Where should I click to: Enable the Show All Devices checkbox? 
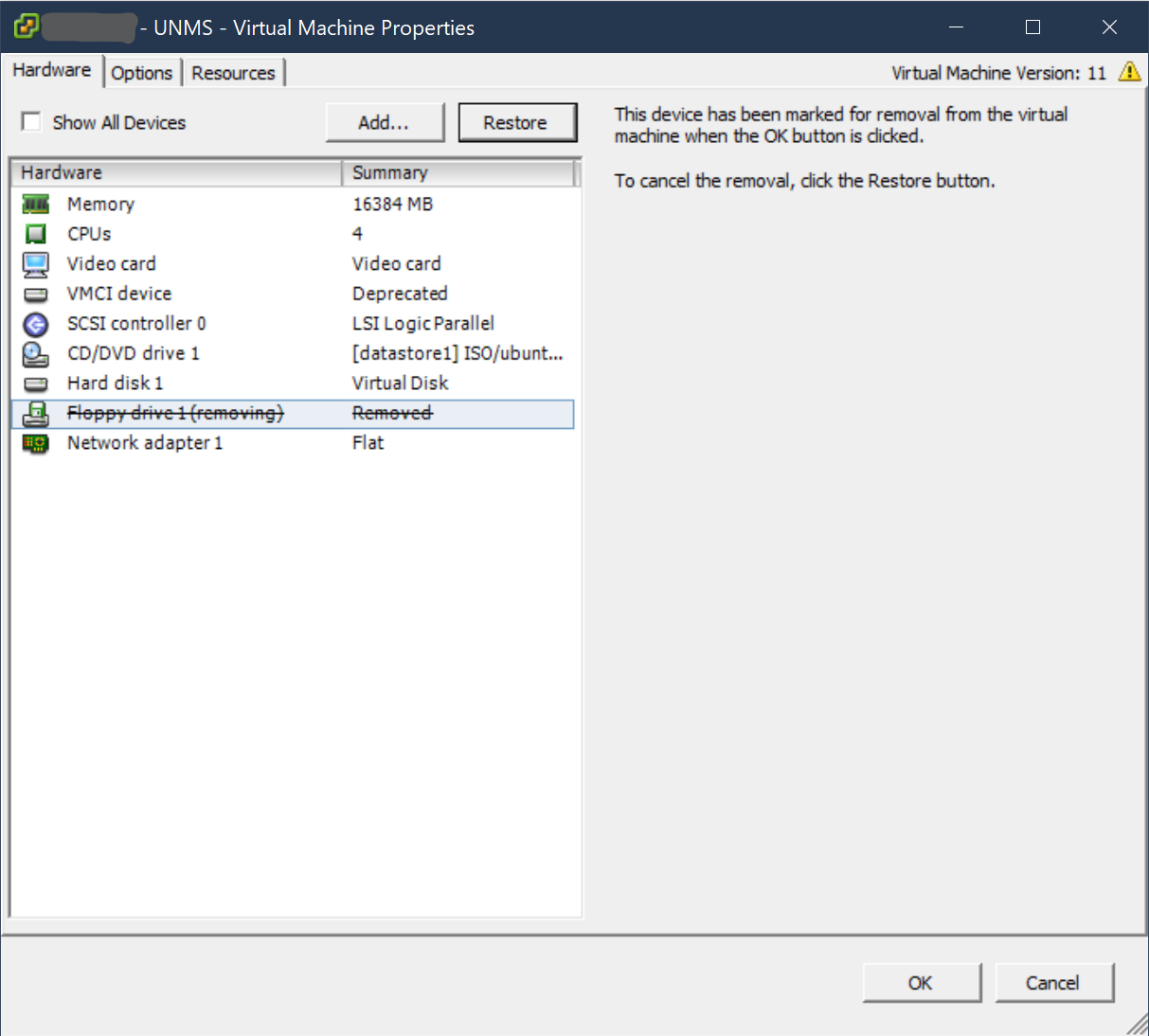tap(31, 121)
